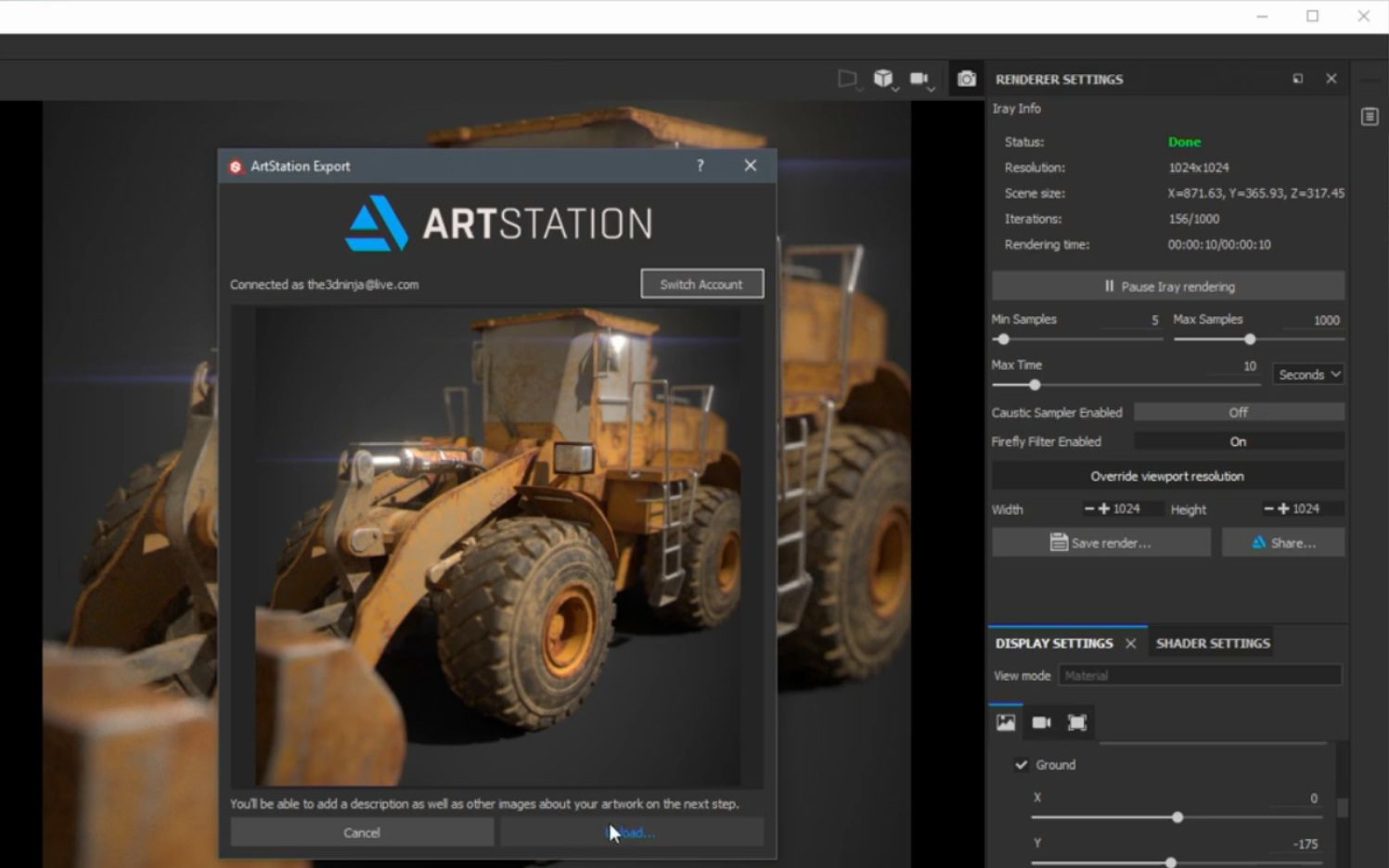Click Share to ArtStation button

click(x=1283, y=542)
